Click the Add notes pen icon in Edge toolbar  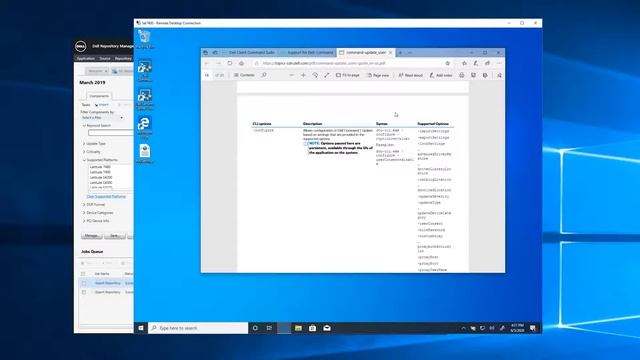tap(476, 63)
